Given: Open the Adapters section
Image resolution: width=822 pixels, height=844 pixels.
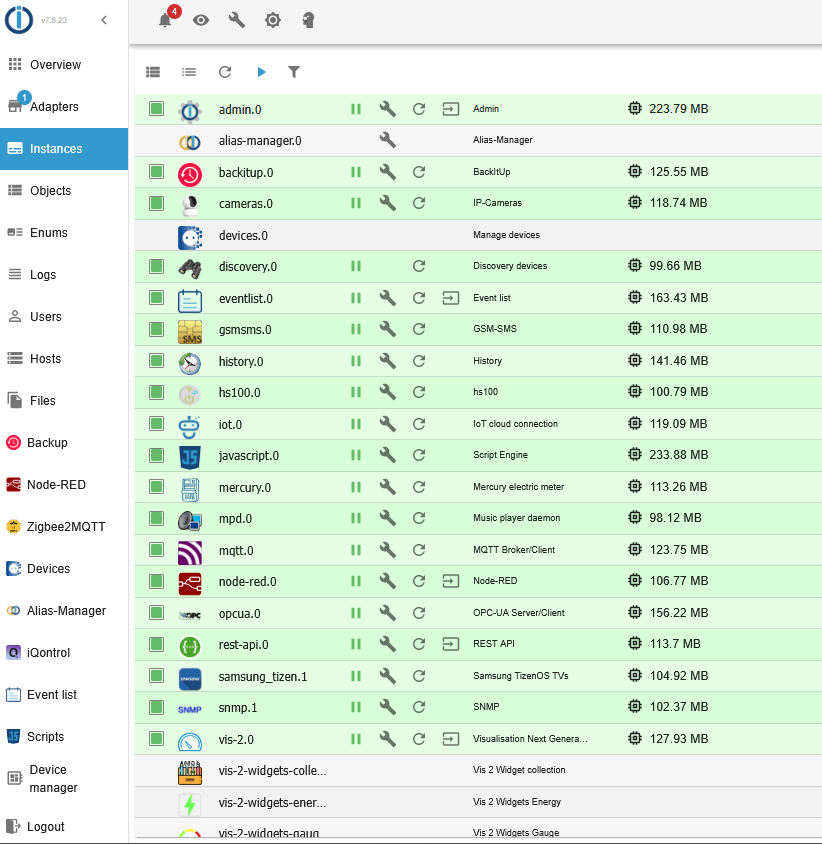Looking at the screenshot, I should (64, 107).
